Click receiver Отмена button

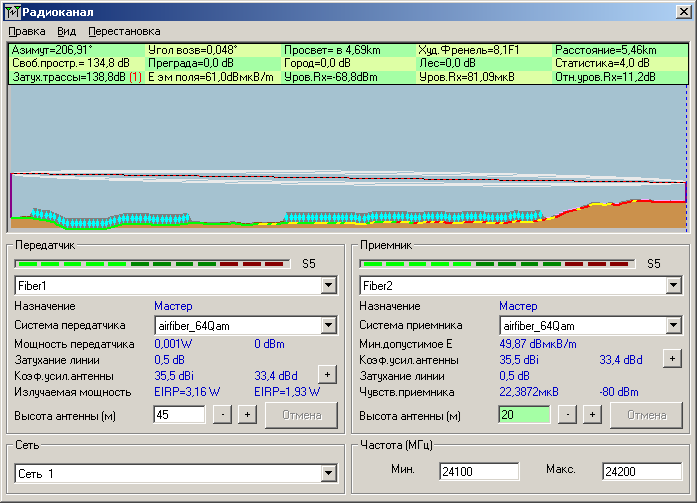(646, 415)
